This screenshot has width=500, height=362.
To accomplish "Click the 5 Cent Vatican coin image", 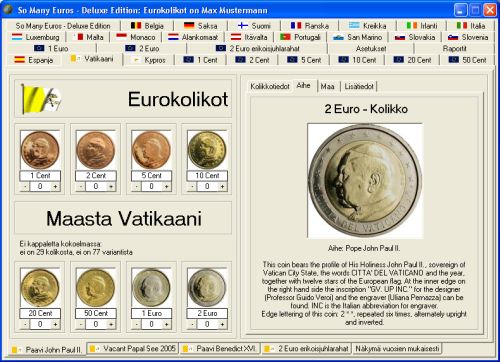I will 151,150.
